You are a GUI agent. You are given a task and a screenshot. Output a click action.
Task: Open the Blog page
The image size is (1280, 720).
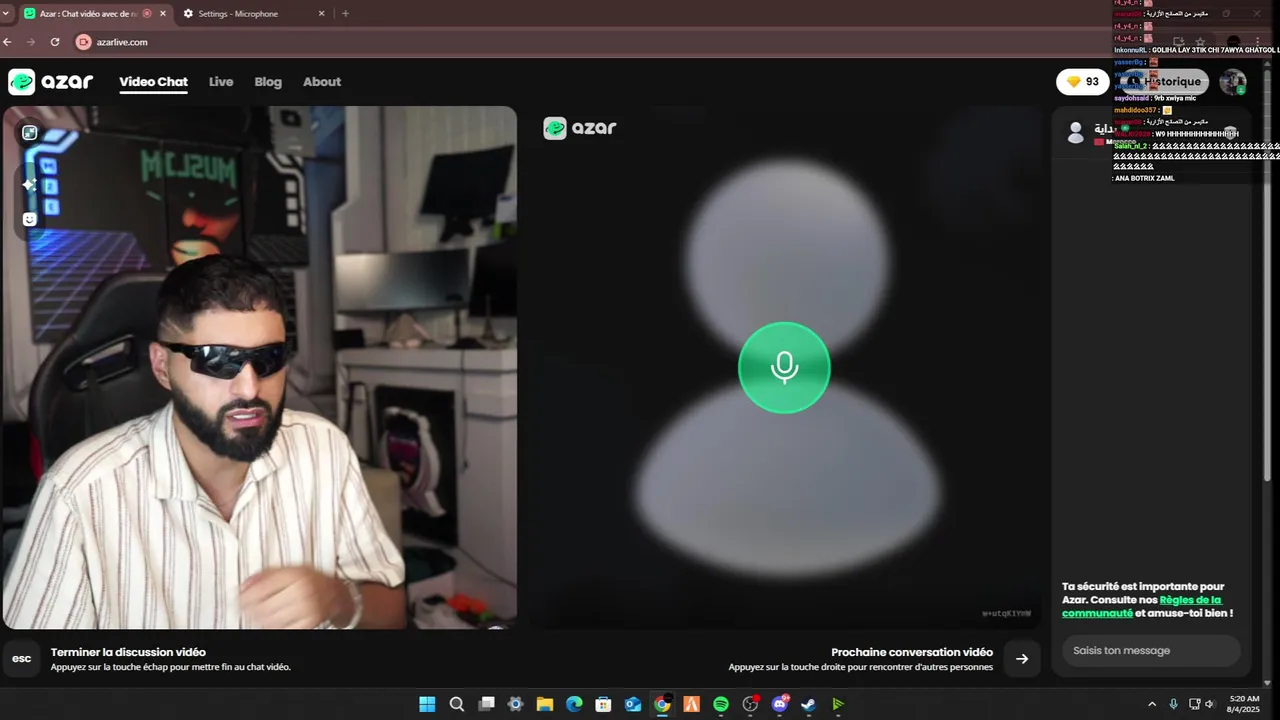click(268, 82)
